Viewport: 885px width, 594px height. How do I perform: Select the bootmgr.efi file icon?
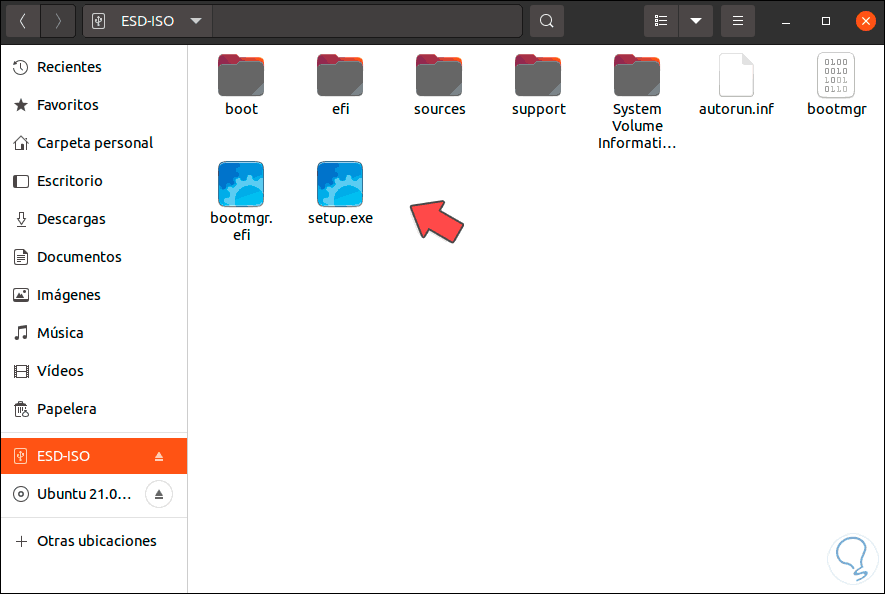pyautogui.click(x=240, y=184)
